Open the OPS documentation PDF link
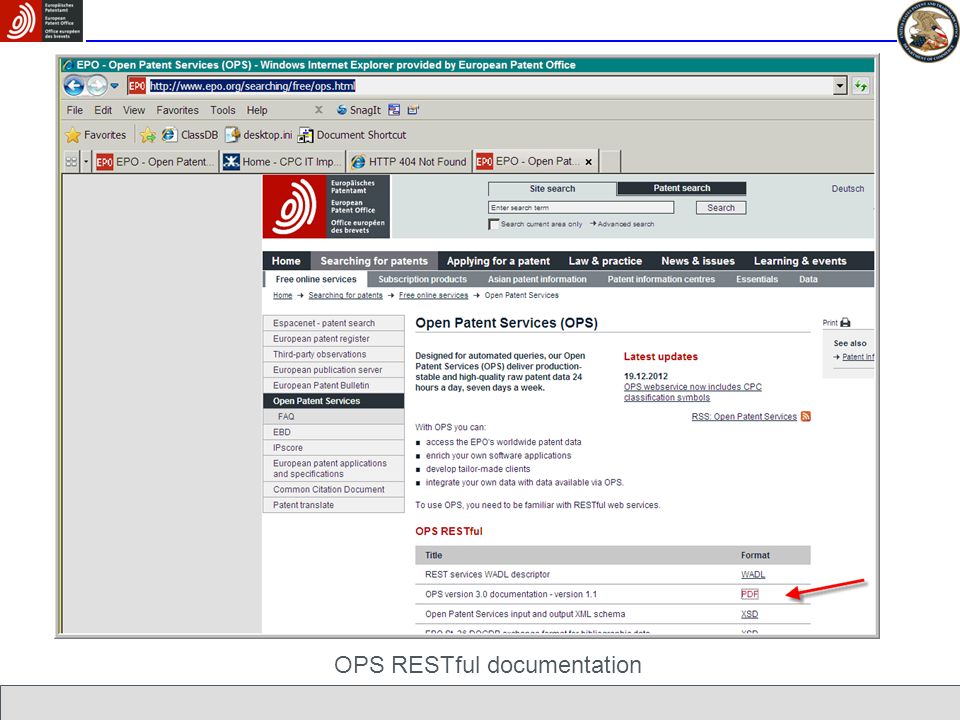 [x=749, y=594]
